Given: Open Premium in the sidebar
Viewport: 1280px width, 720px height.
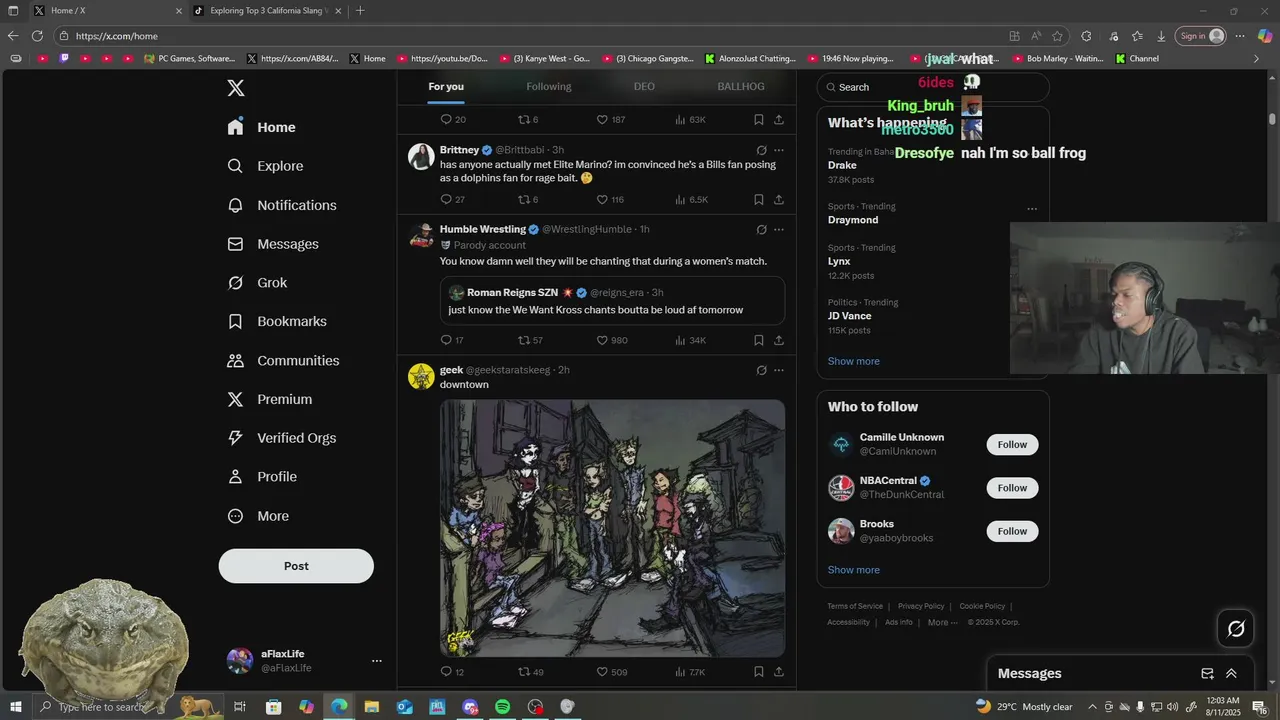Looking at the screenshot, I should (x=270, y=399).
